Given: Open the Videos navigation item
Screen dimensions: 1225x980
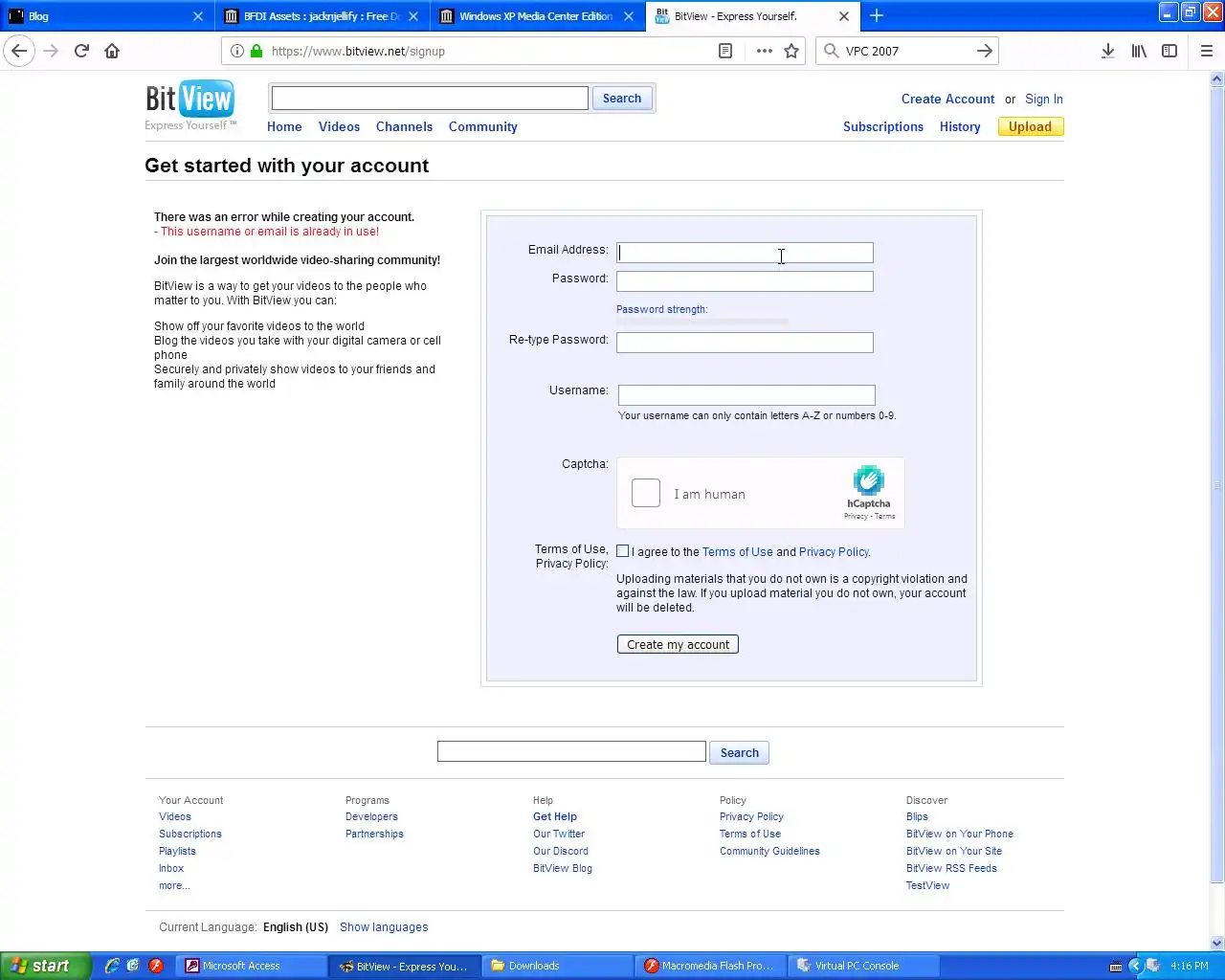Looking at the screenshot, I should (x=339, y=126).
